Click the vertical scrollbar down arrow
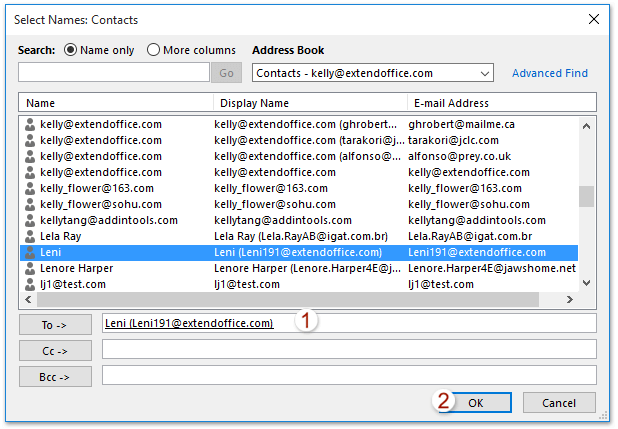 pyautogui.click(x=587, y=285)
